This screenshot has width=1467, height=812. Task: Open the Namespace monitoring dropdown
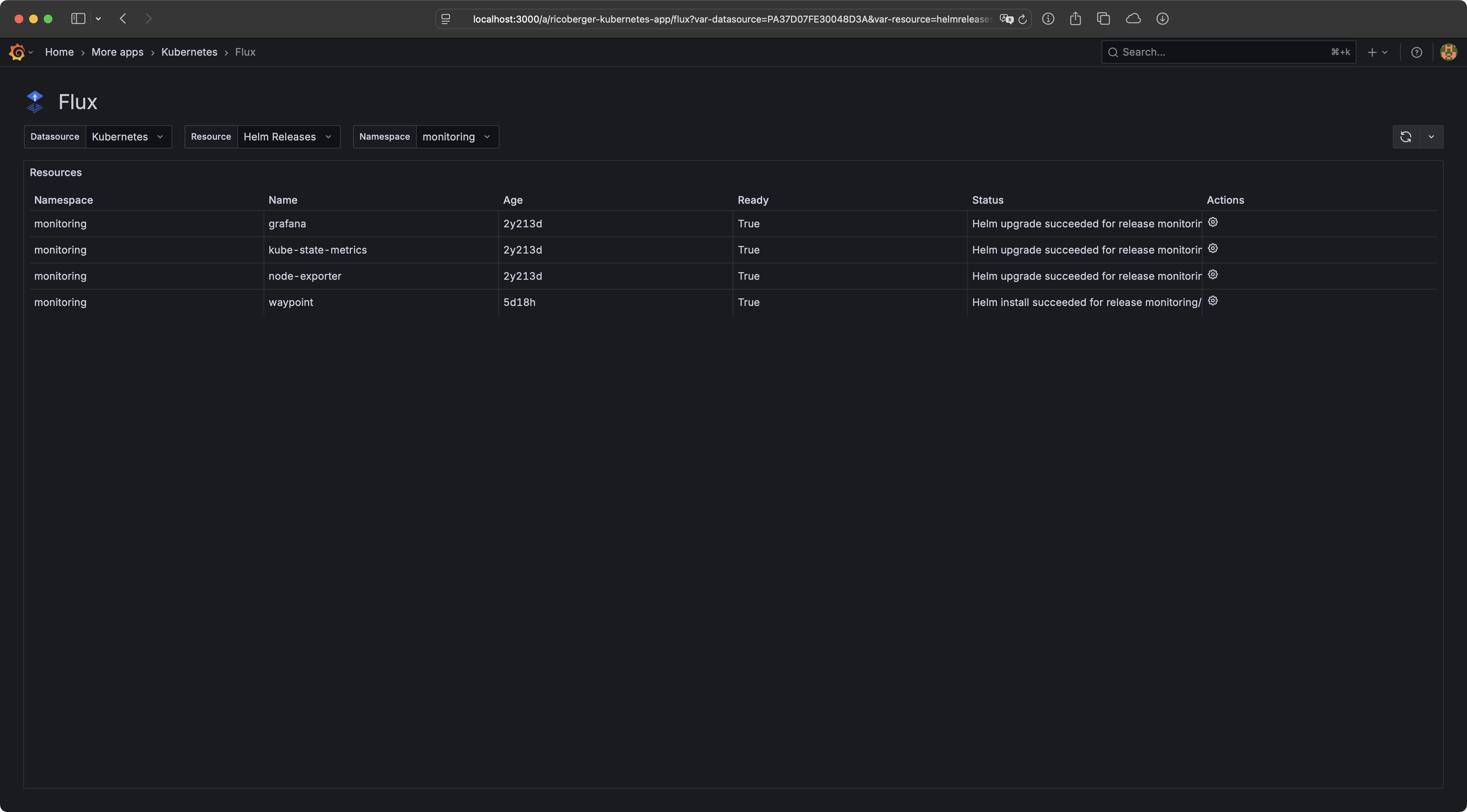[x=456, y=136]
